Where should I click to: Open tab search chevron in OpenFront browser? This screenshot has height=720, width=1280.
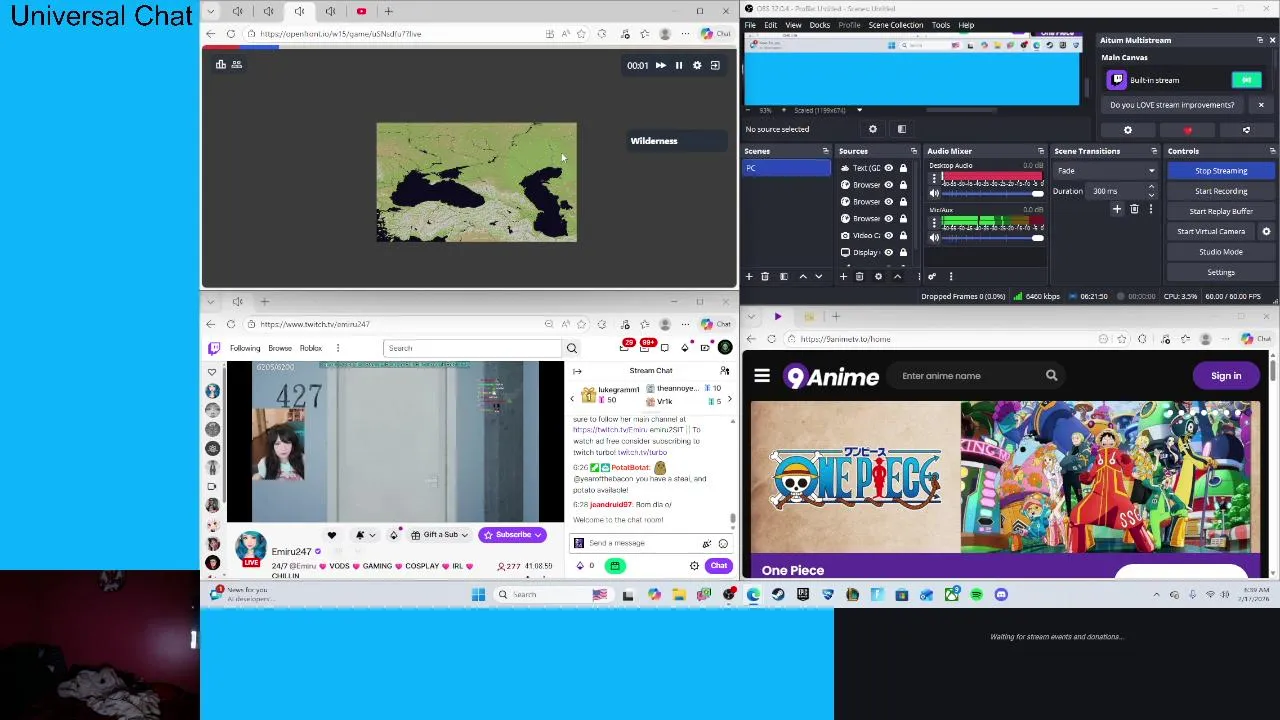[209, 11]
